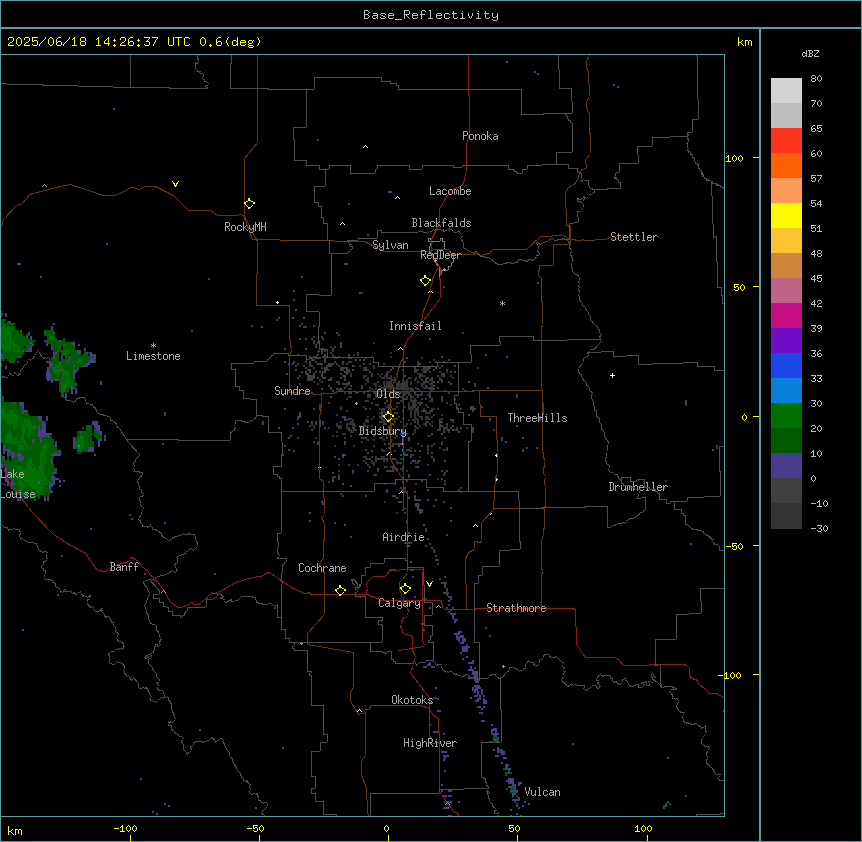Select the yellow diamond marker beside Cochrane
This screenshot has width=862, height=842.
pos(340,590)
